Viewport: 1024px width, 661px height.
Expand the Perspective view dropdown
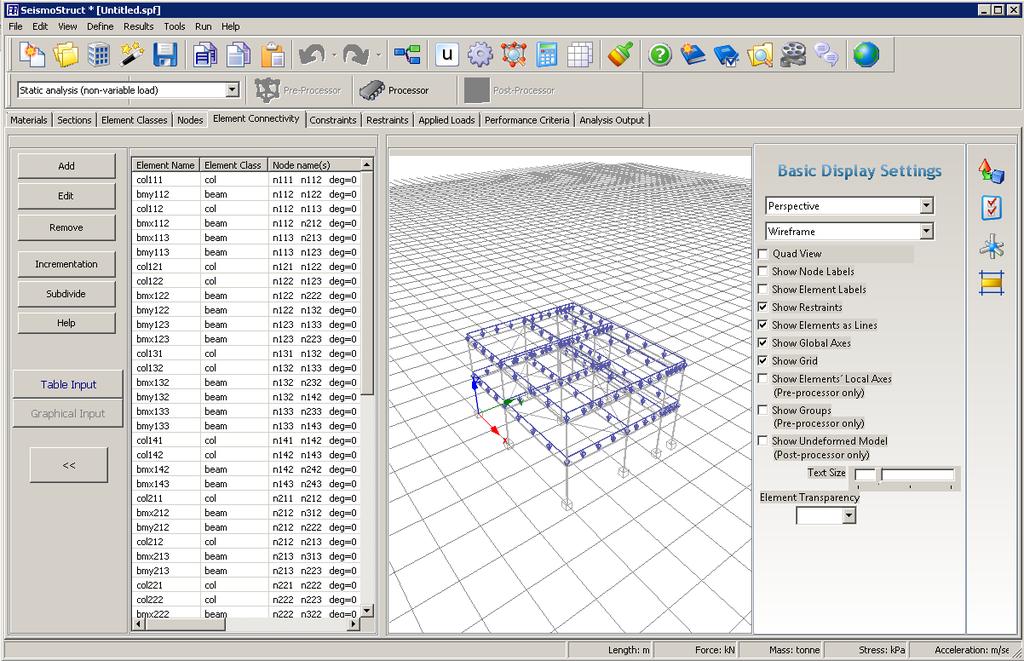pos(926,206)
